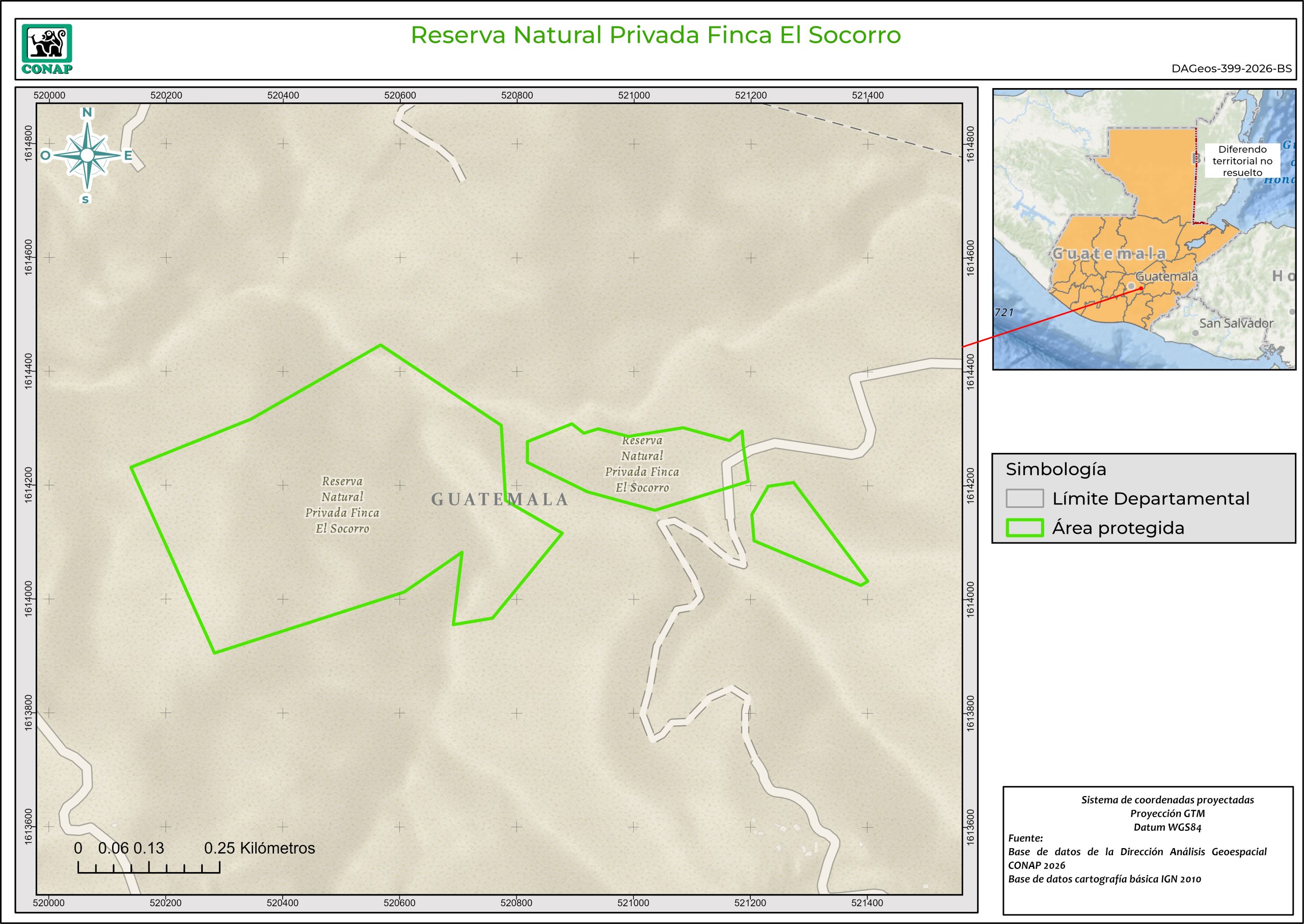Click the San Salvador label in the inset
Viewport: 1304px width, 924px height.
[x=1236, y=323]
